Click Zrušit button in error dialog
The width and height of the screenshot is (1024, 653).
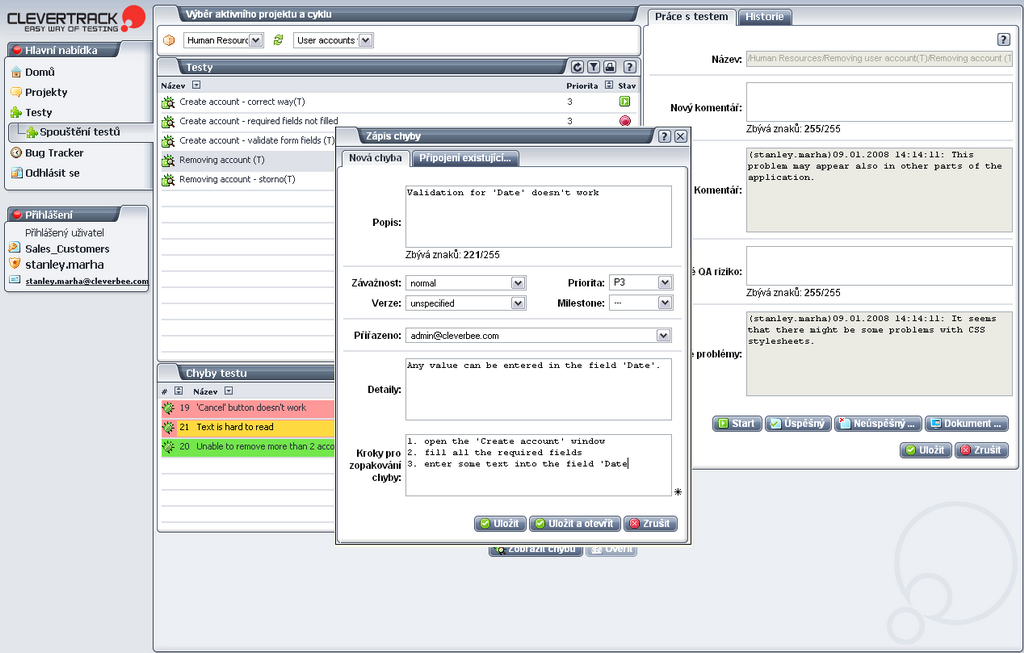pyautogui.click(x=650, y=524)
